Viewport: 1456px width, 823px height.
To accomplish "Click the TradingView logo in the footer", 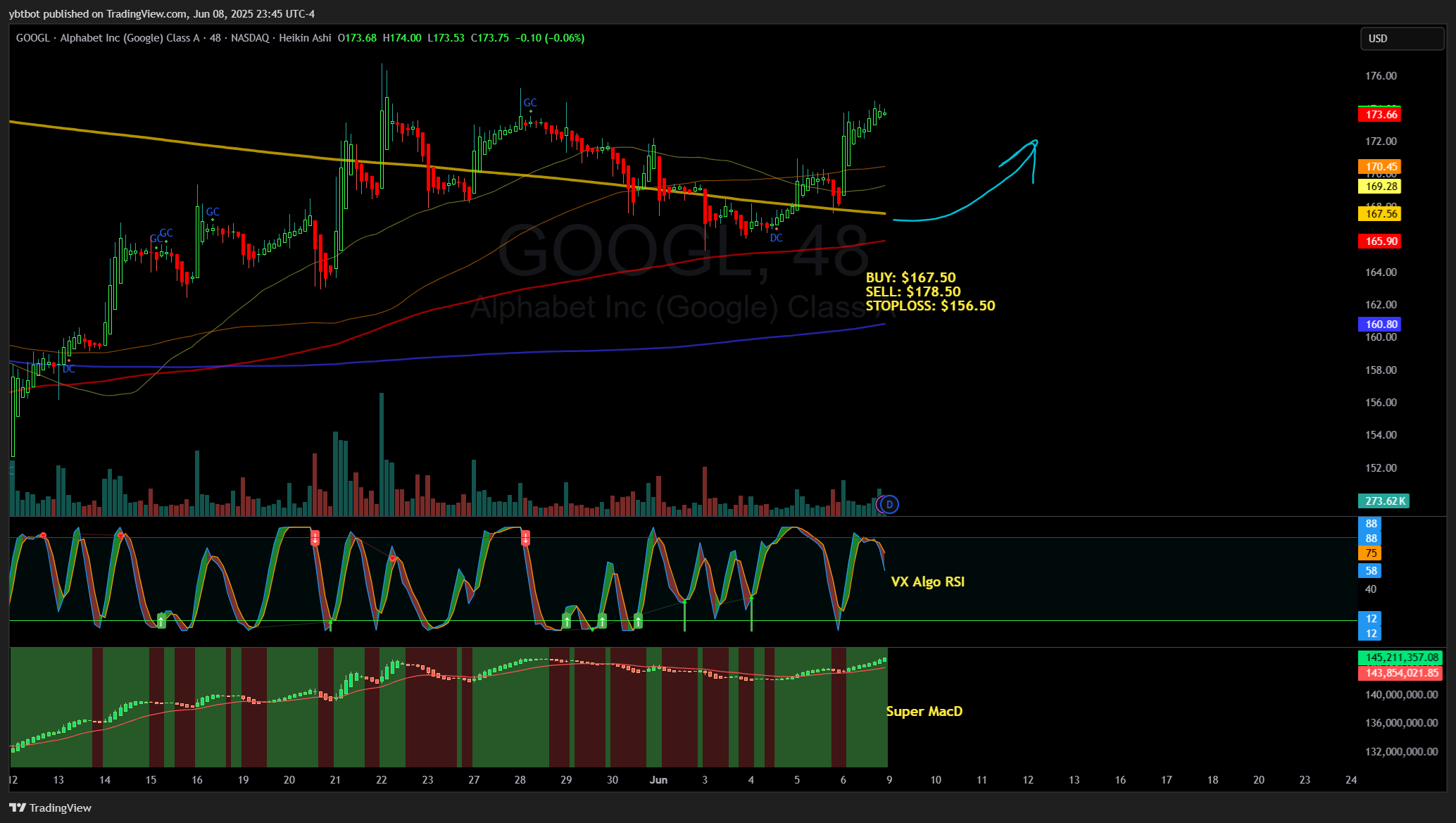I will click(x=51, y=808).
